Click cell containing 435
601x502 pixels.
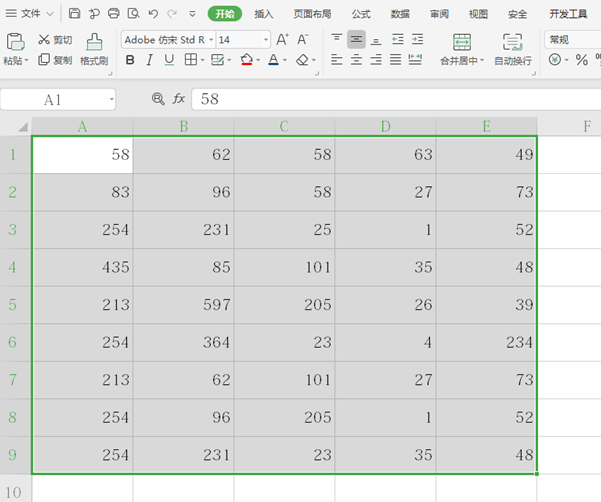pyautogui.click(x=83, y=267)
